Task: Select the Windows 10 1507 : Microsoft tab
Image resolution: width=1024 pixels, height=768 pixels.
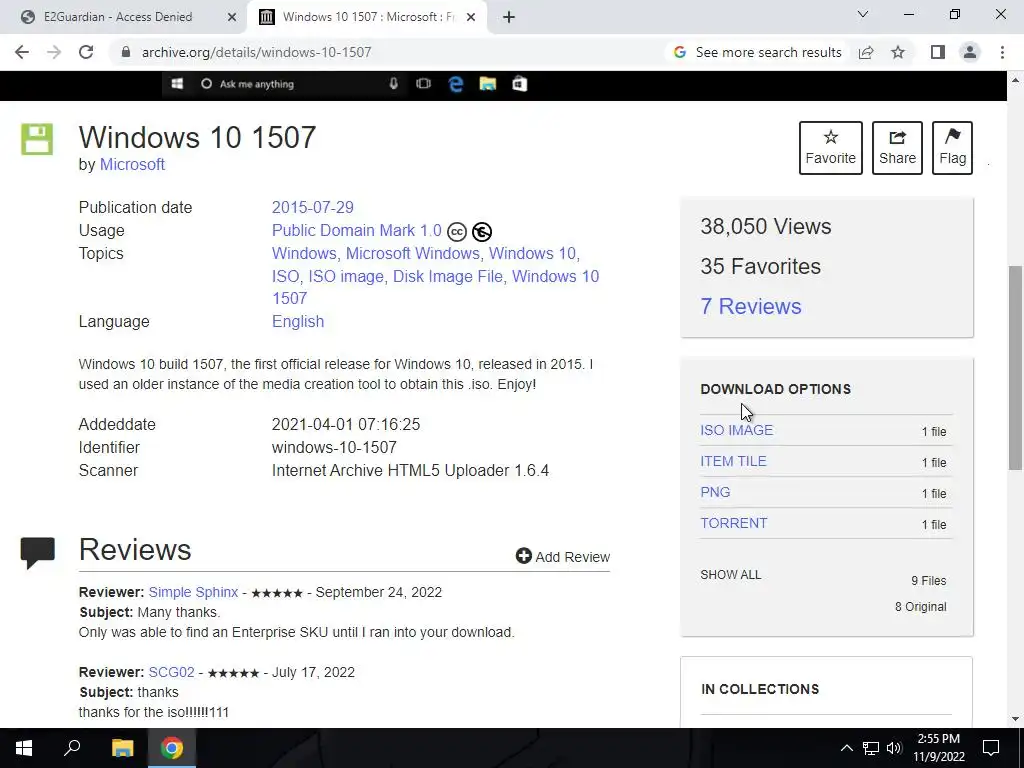Action: [x=369, y=17]
